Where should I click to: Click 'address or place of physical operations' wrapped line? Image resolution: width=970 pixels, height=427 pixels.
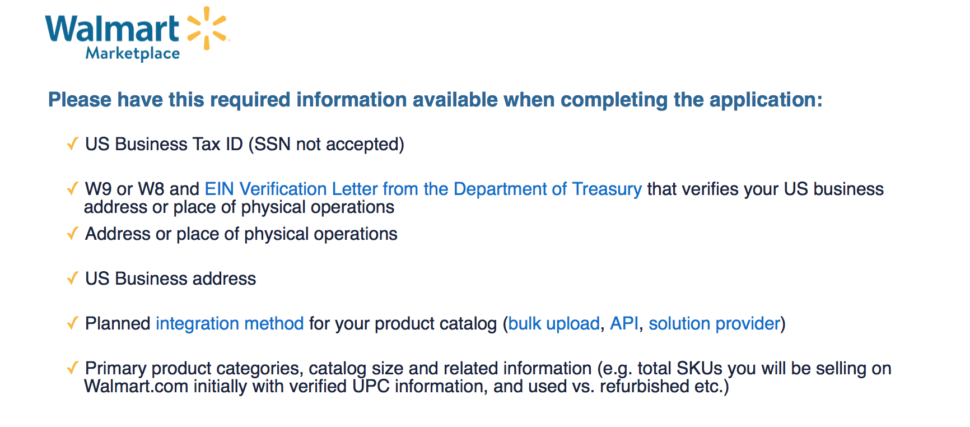click(x=239, y=207)
